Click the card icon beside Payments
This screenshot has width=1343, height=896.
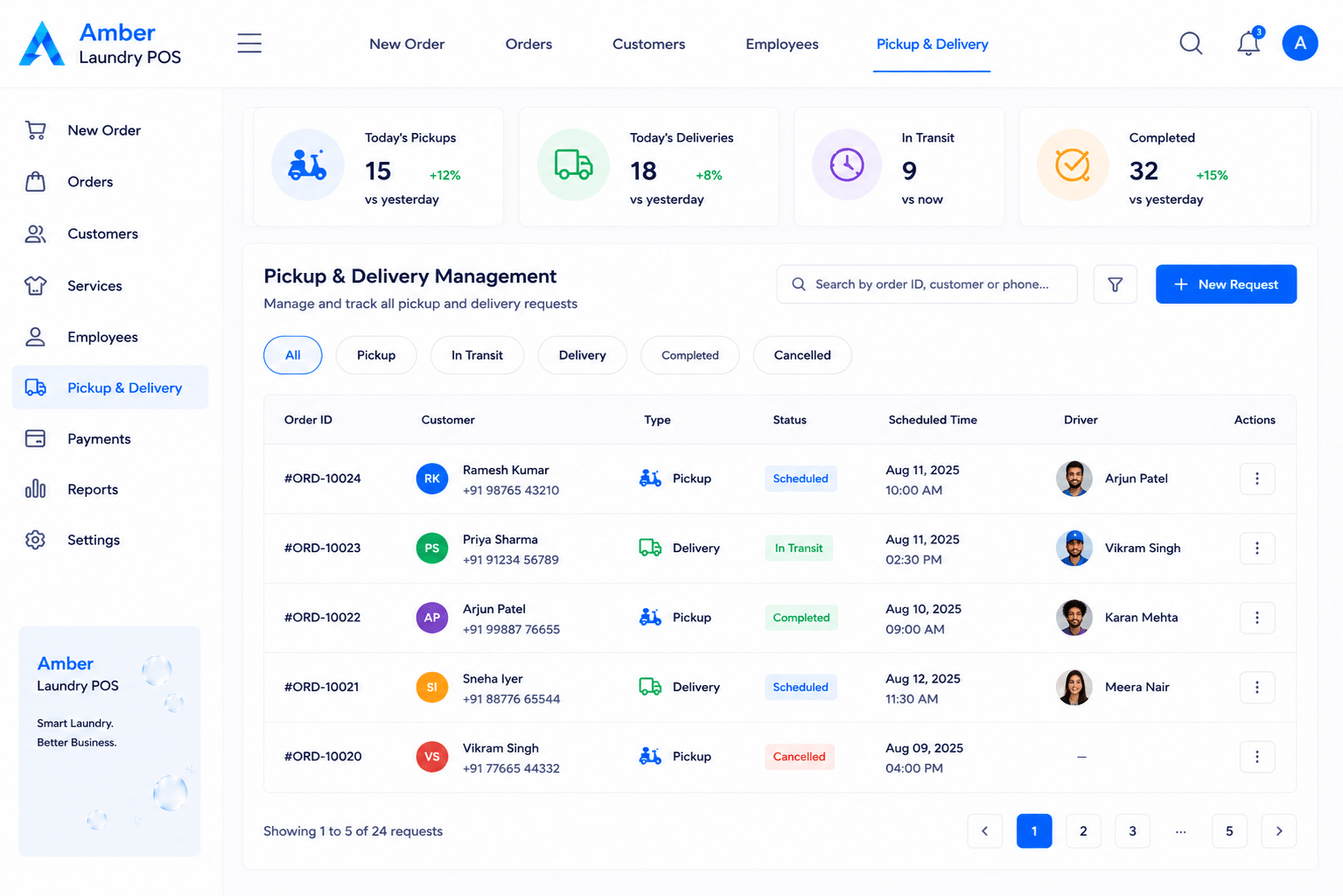[35, 438]
